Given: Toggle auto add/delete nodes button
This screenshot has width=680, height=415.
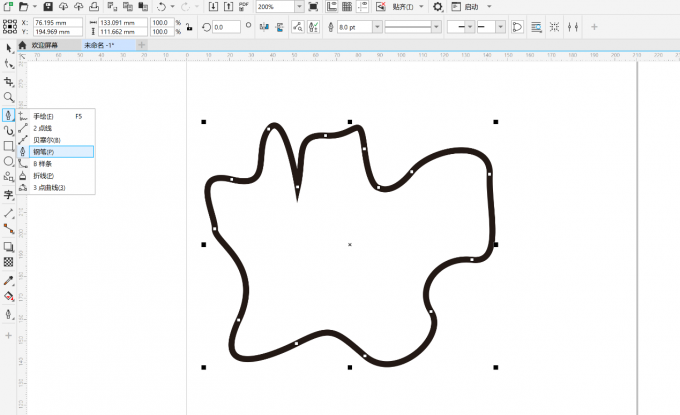Looking at the screenshot, I should point(313,27).
